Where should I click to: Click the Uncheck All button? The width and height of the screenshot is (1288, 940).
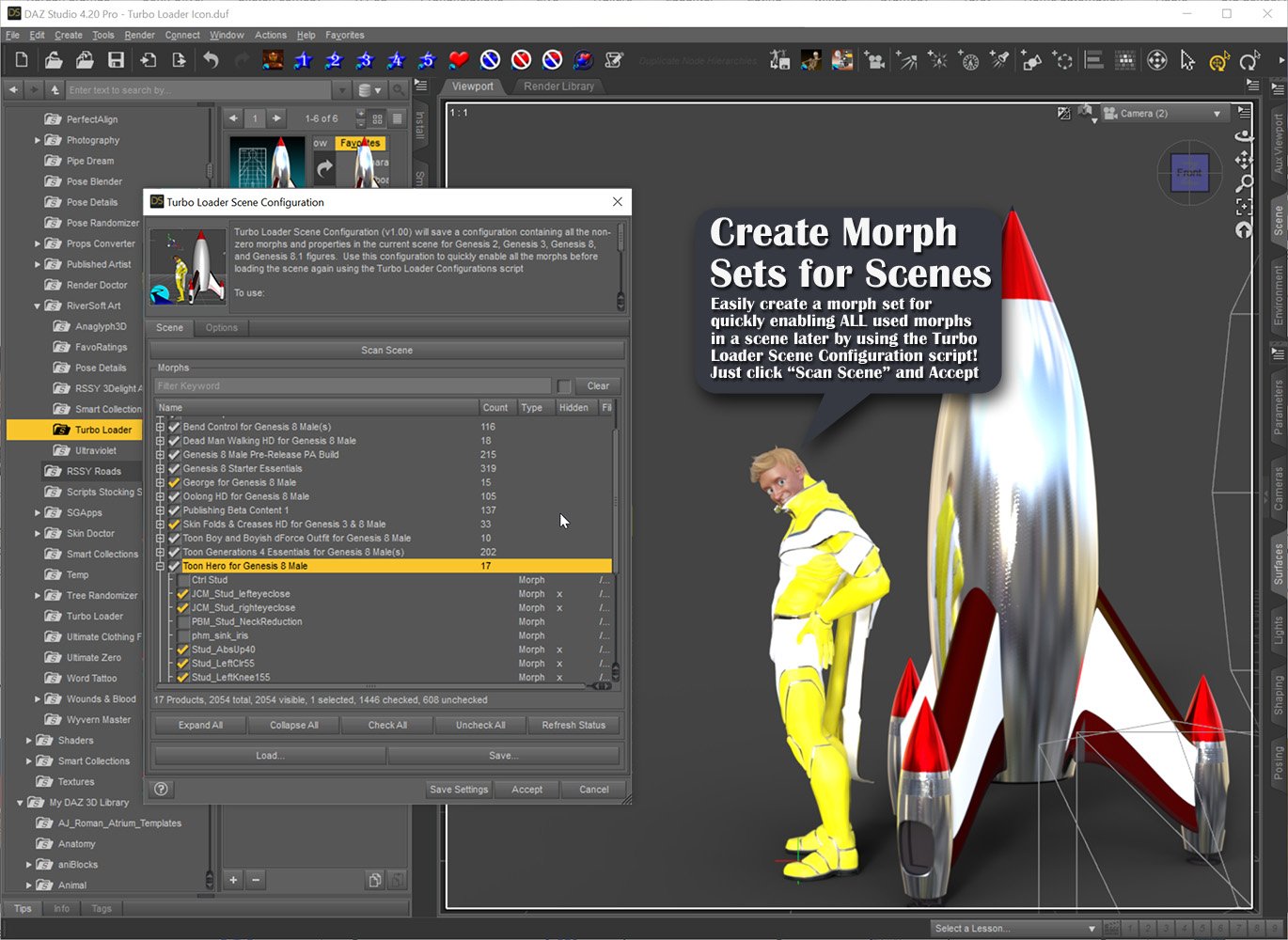coord(480,725)
